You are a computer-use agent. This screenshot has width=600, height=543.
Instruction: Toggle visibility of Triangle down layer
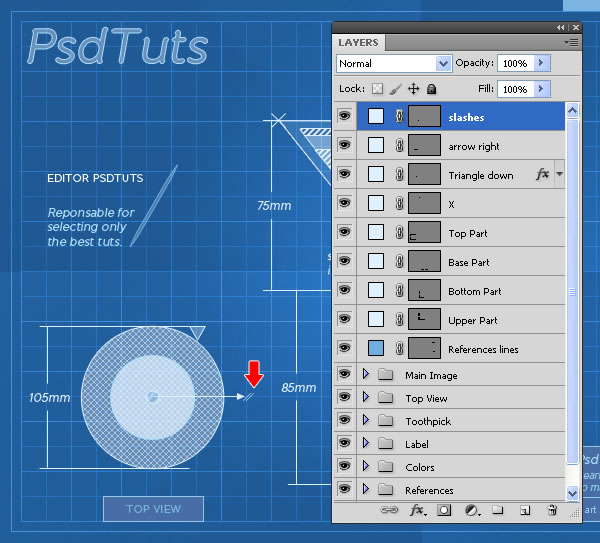click(344, 174)
